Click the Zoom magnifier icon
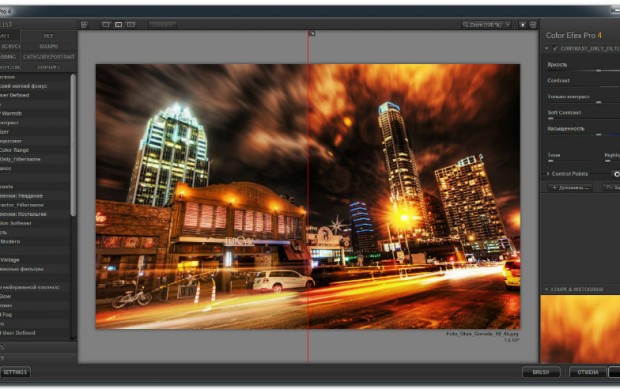This screenshot has height=390, width=620. click(x=465, y=25)
